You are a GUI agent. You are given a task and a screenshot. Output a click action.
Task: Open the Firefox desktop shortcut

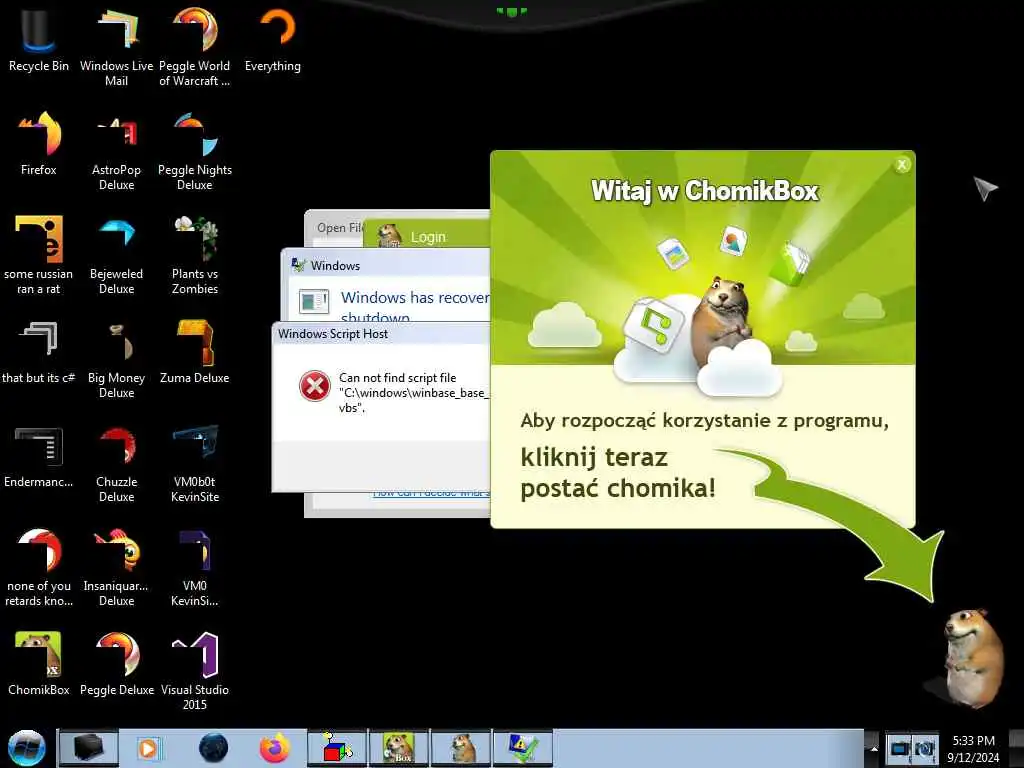point(39,144)
